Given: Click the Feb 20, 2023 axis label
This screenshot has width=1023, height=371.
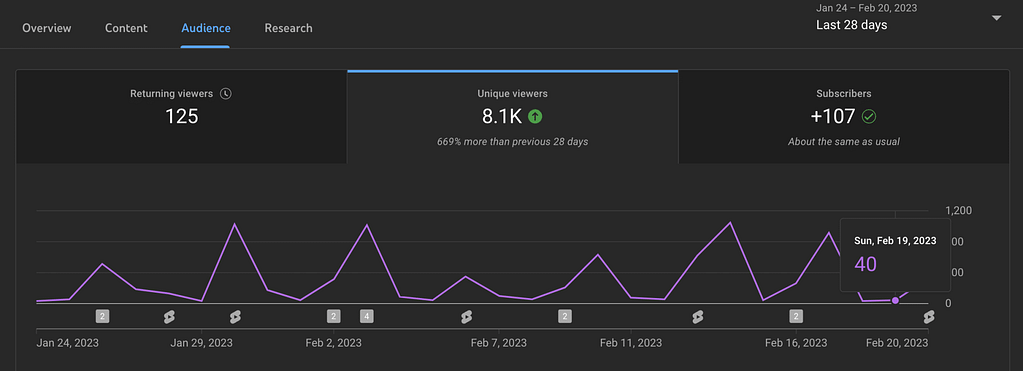Looking at the screenshot, I should coord(896,343).
